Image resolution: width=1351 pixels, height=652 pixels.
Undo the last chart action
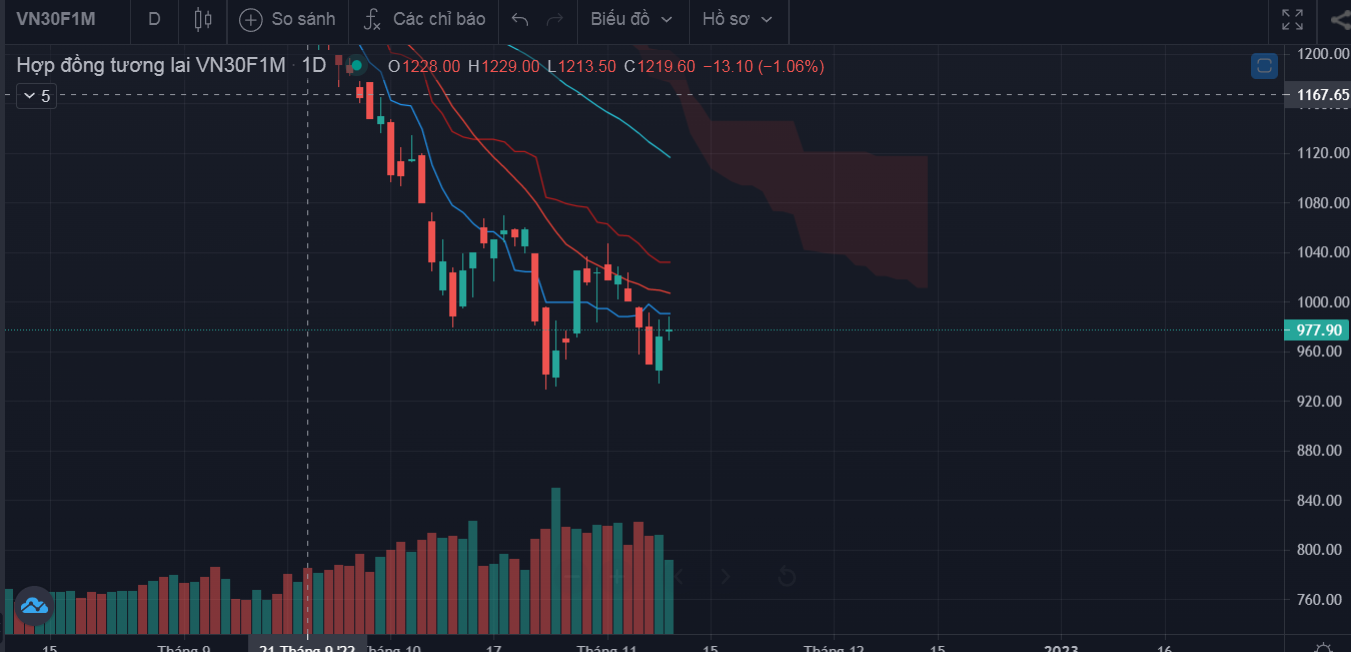pyautogui.click(x=519, y=19)
